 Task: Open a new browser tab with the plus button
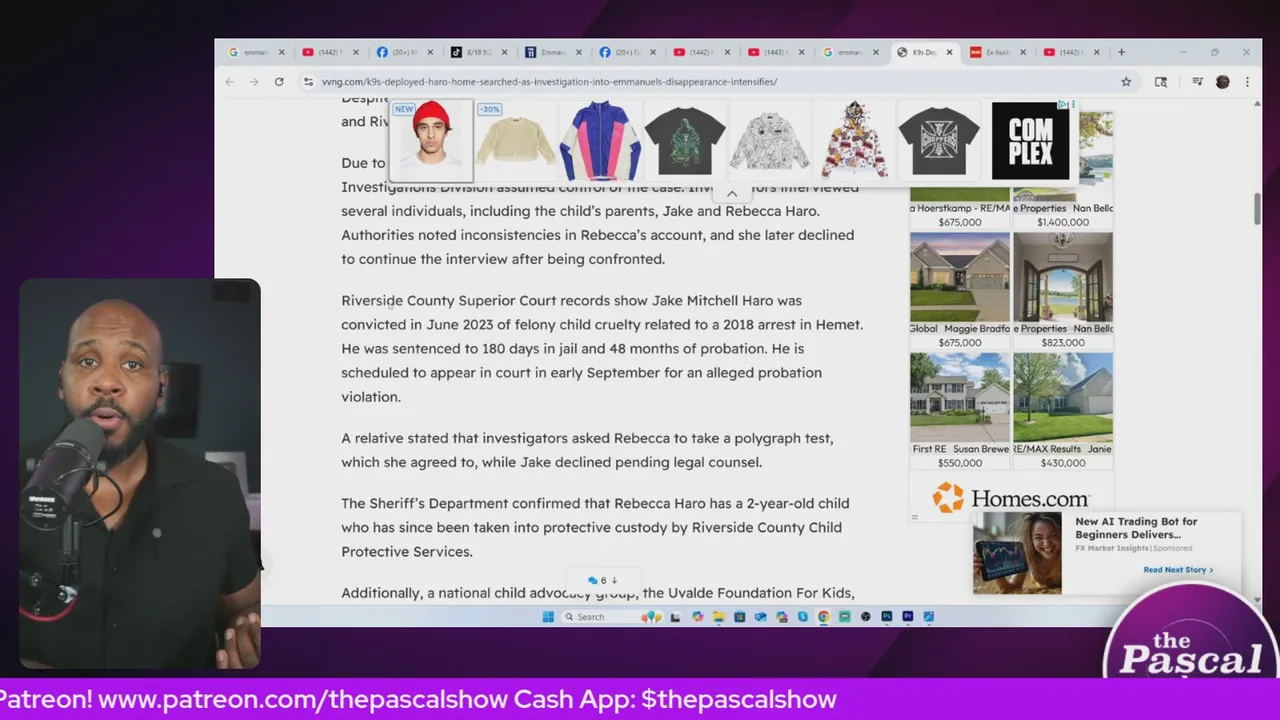[x=1121, y=52]
